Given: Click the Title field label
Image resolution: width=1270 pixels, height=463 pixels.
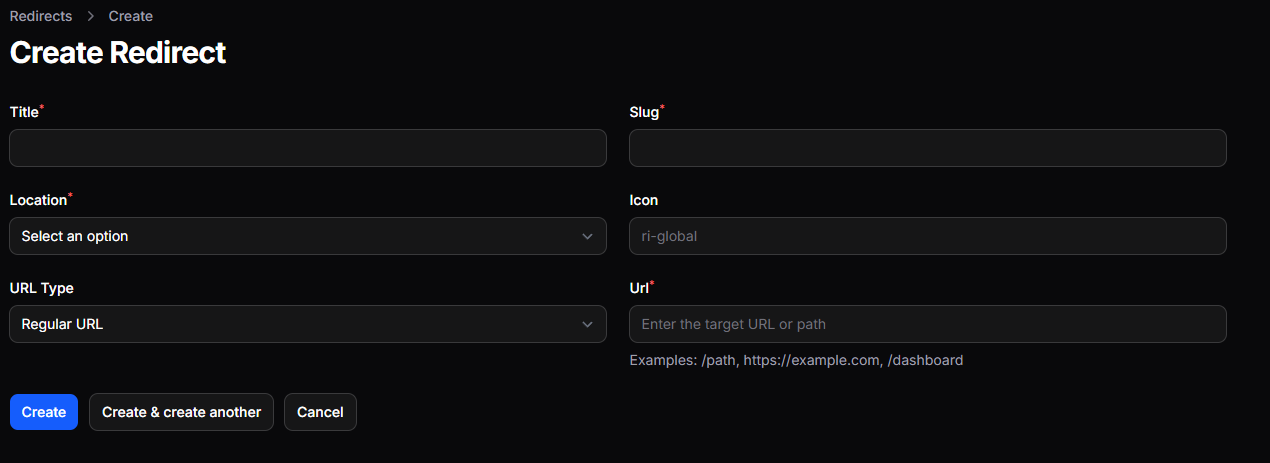Looking at the screenshot, I should click(24, 112).
